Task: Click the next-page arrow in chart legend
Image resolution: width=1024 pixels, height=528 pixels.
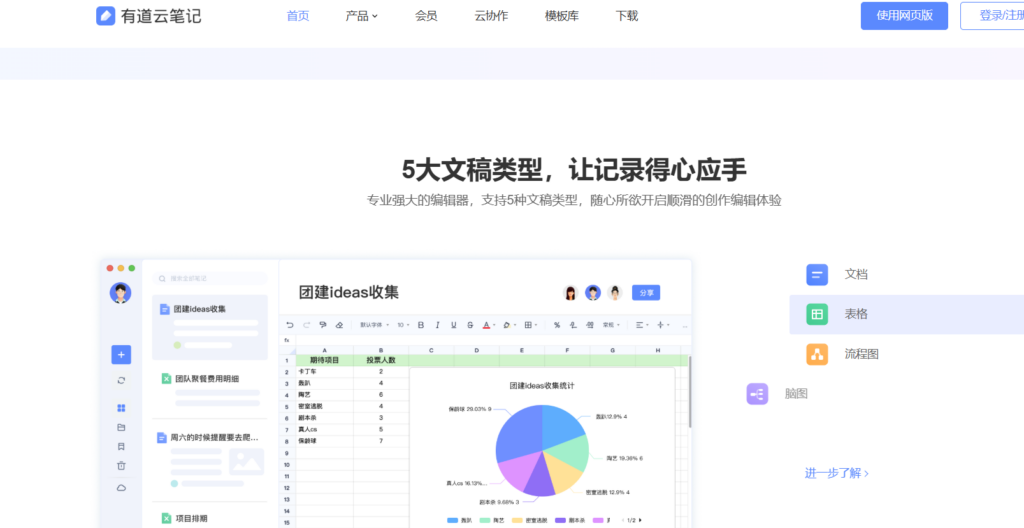Action: pyautogui.click(x=640, y=520)
